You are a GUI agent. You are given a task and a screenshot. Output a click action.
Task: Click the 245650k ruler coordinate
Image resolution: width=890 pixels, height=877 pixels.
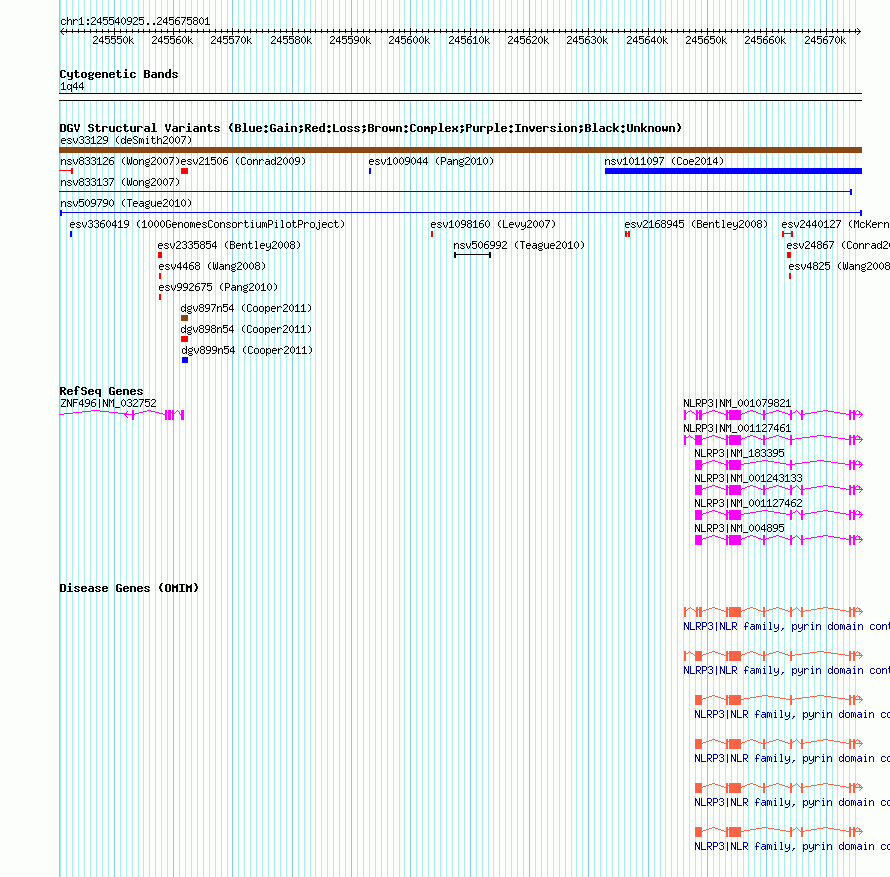(x=706, y=40)
